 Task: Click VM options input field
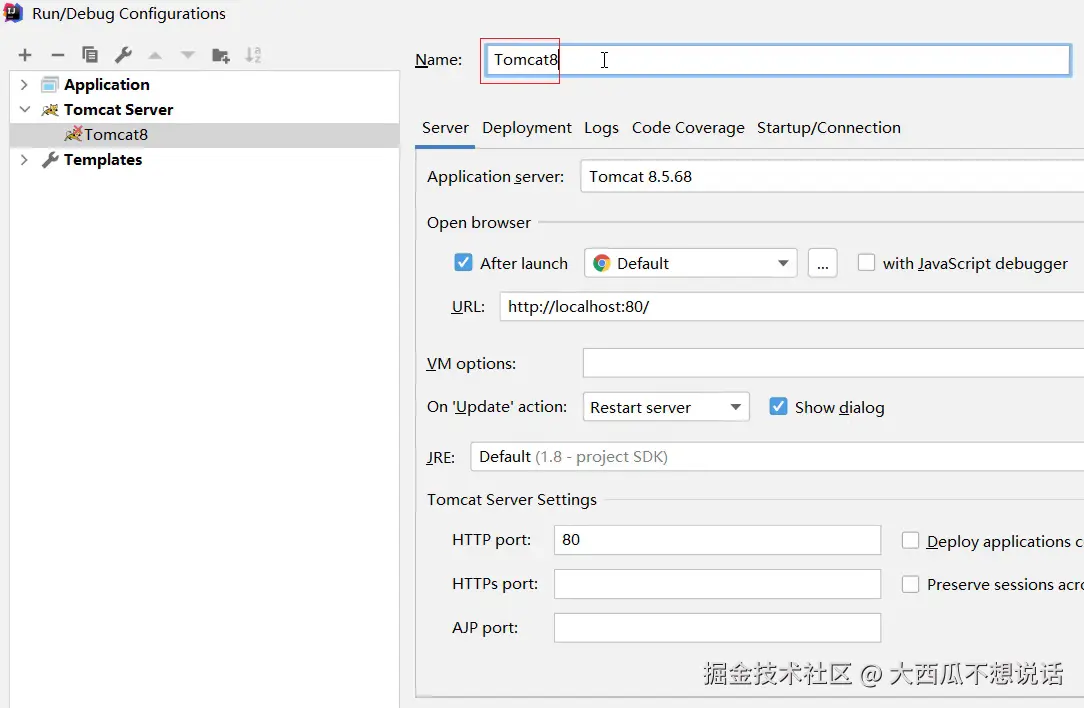[x=833, y=363]
